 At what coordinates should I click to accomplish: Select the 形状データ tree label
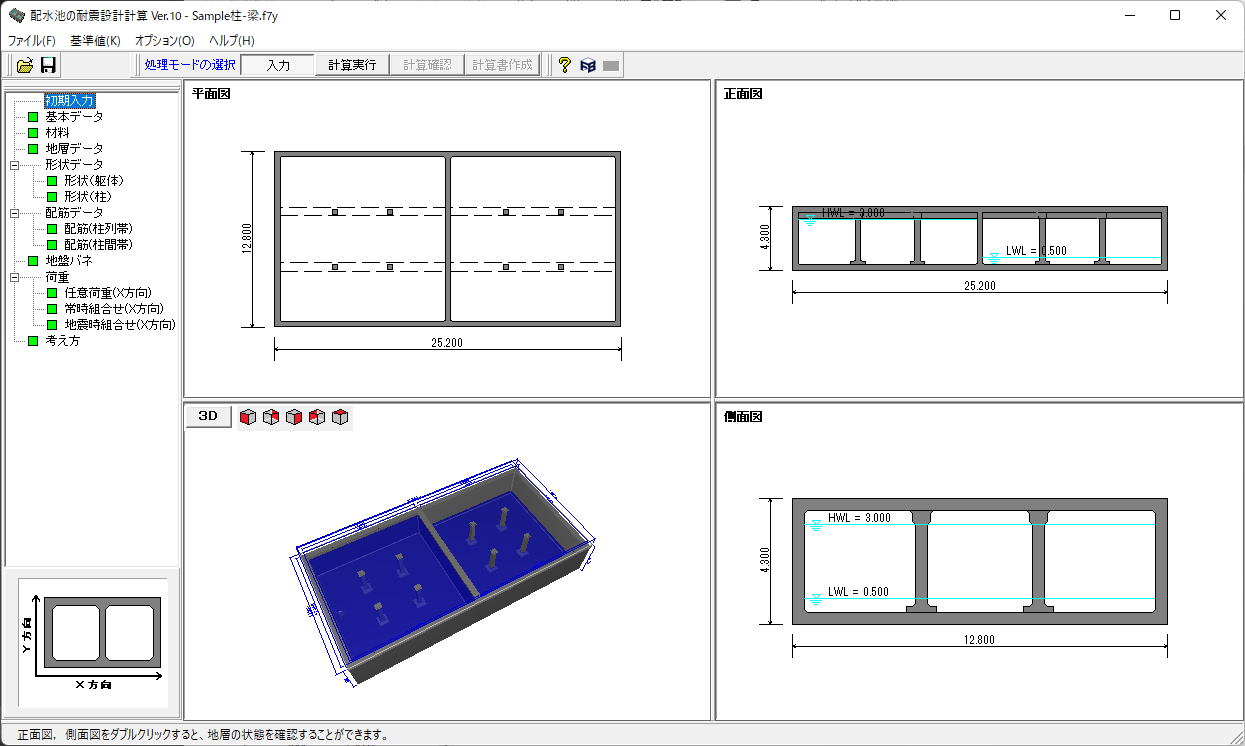click(x=74, y=165)
